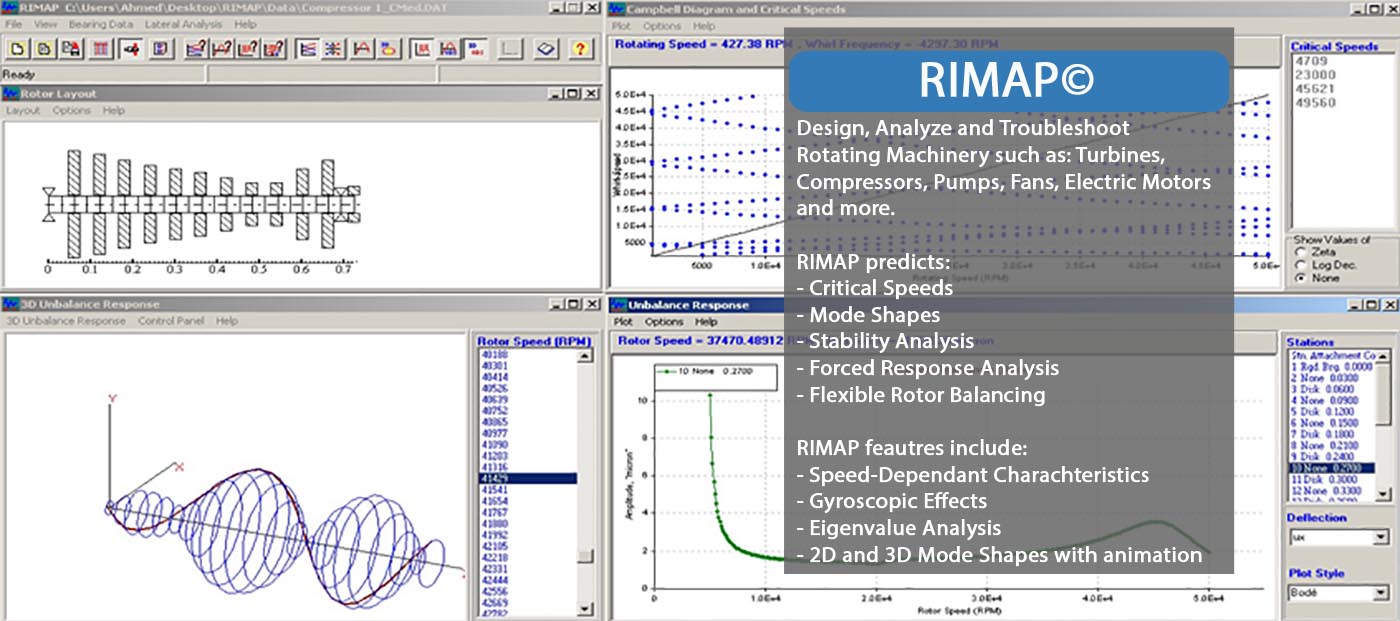Toggle the 3D response toolbar icon
The height and width of the screenshot is (621, 1400).
tap(475, 49)
